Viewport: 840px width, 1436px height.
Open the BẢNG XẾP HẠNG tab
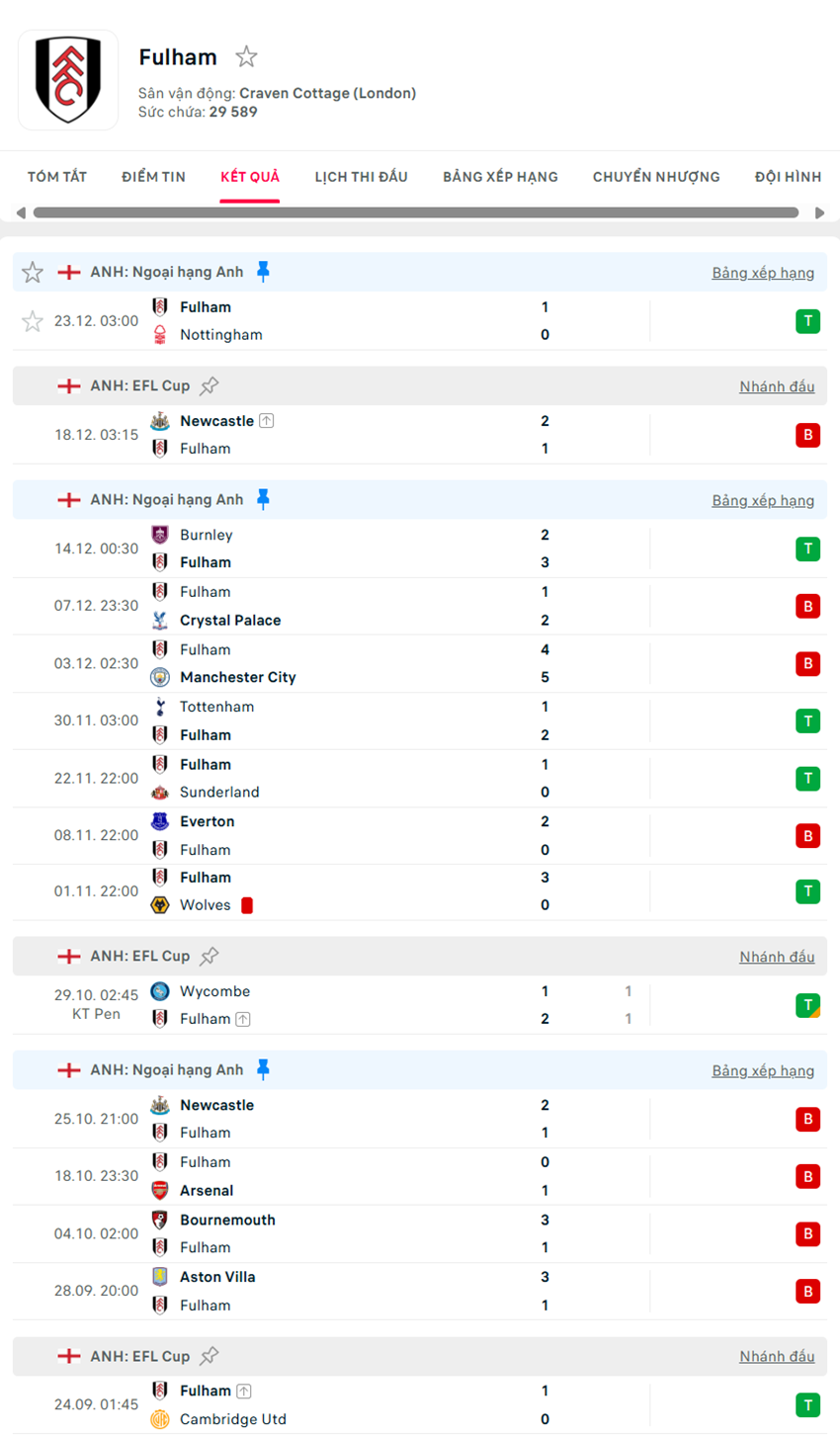[x=500, y=177]
